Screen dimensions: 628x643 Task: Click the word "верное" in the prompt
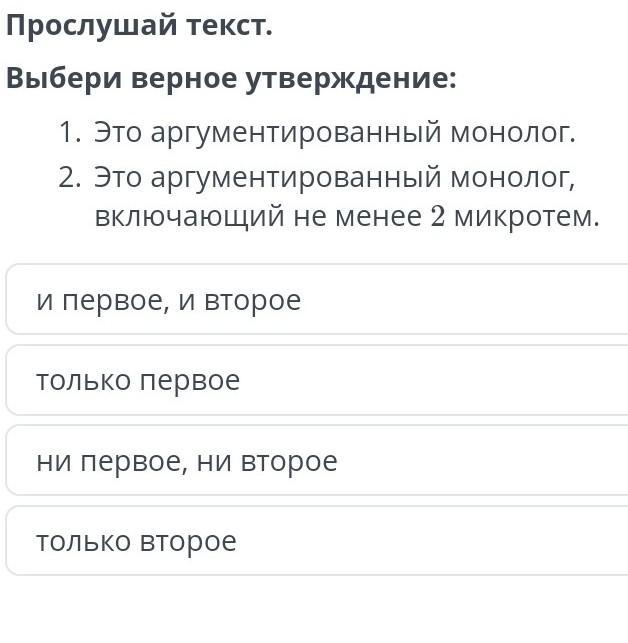(171, 79)
